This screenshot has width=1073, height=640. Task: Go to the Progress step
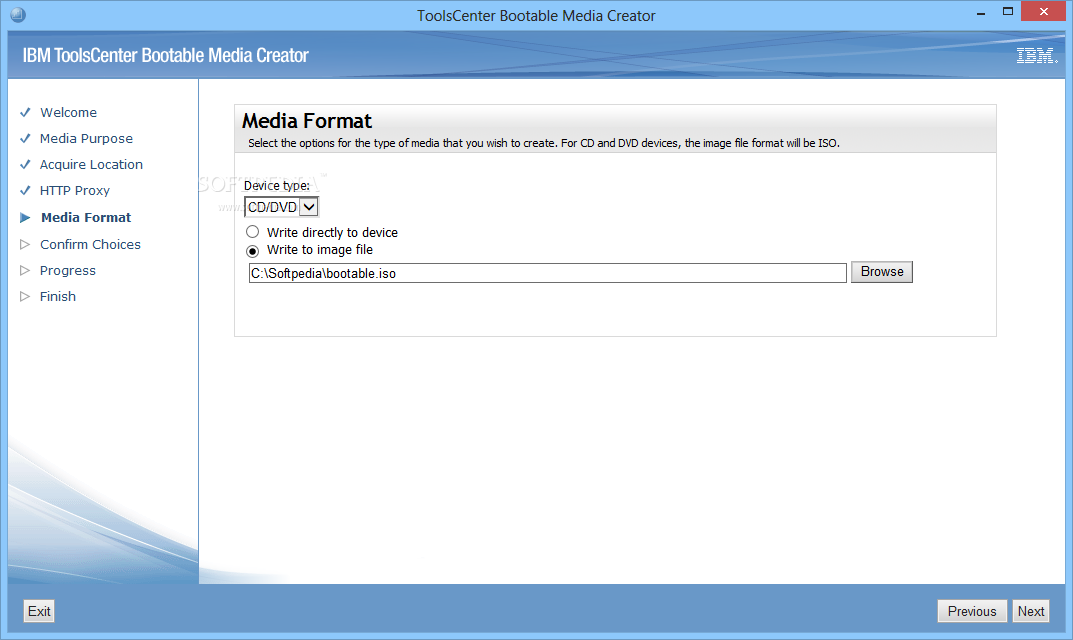[x=68, y=270]
